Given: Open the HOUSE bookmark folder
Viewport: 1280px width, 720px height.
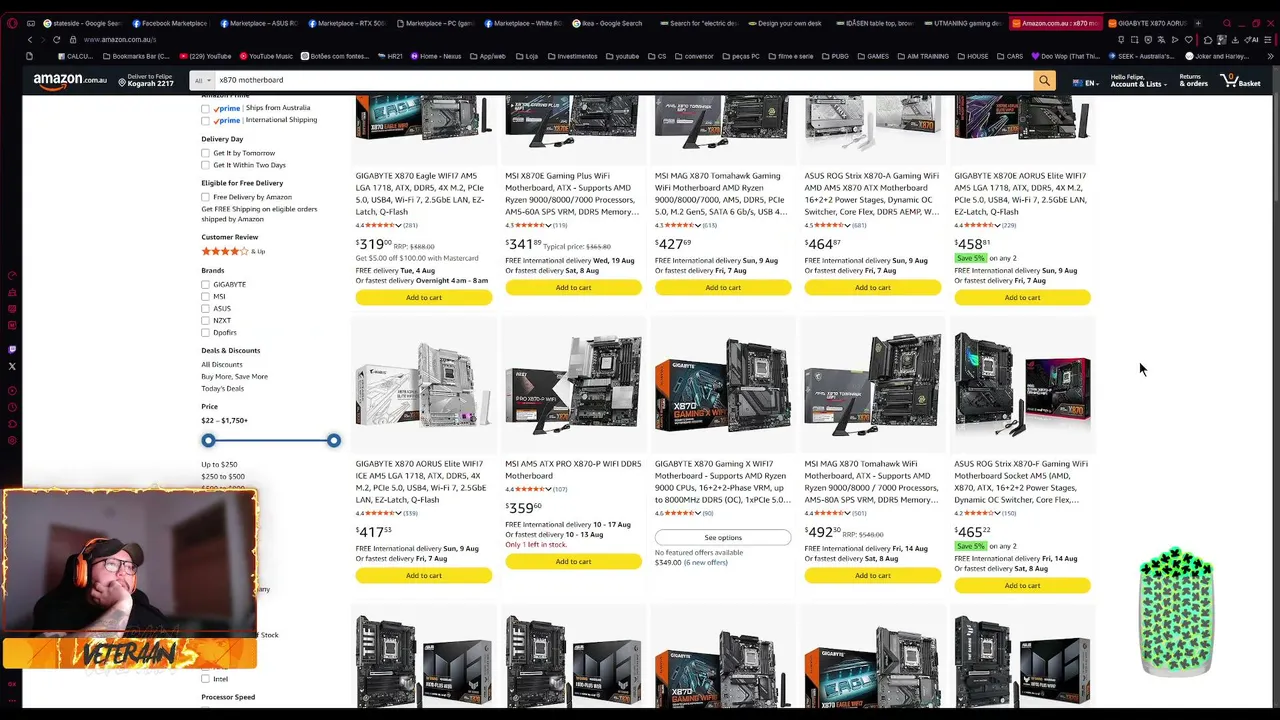Looking at the screenshot, I should pos(973,56).
